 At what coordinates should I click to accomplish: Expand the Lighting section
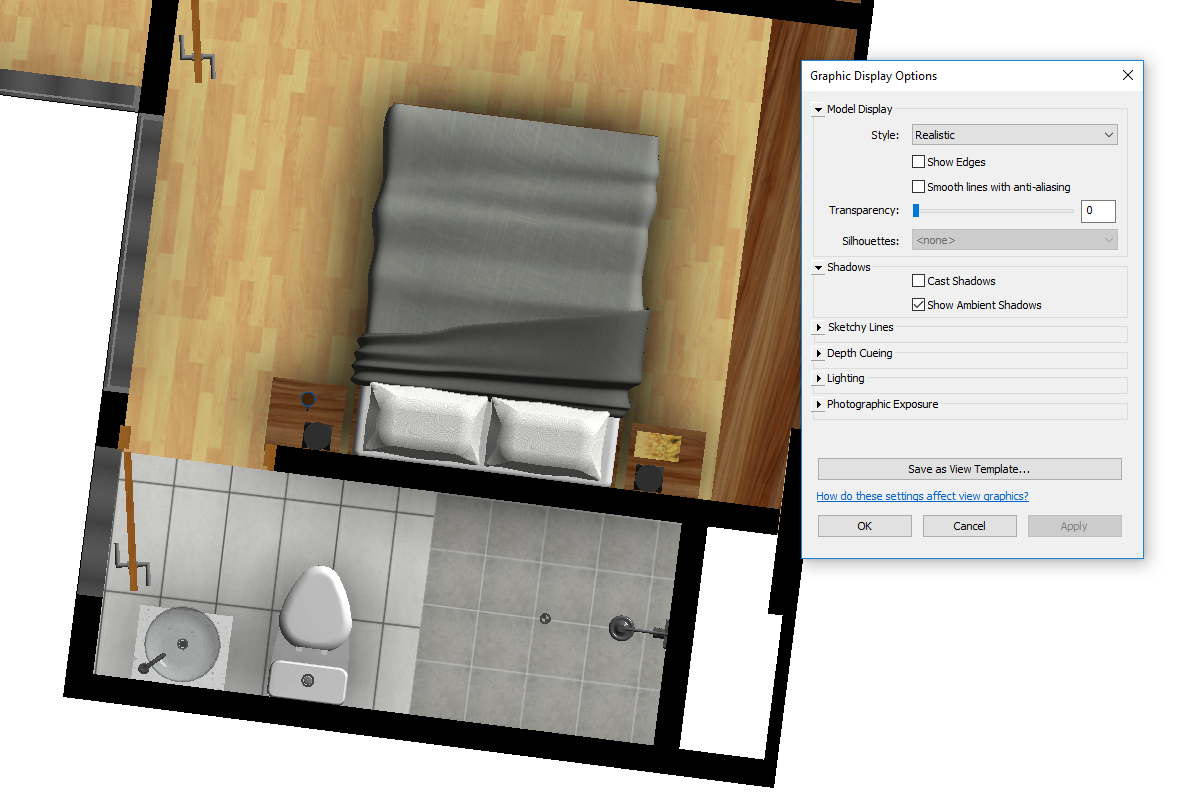(817, 378)
